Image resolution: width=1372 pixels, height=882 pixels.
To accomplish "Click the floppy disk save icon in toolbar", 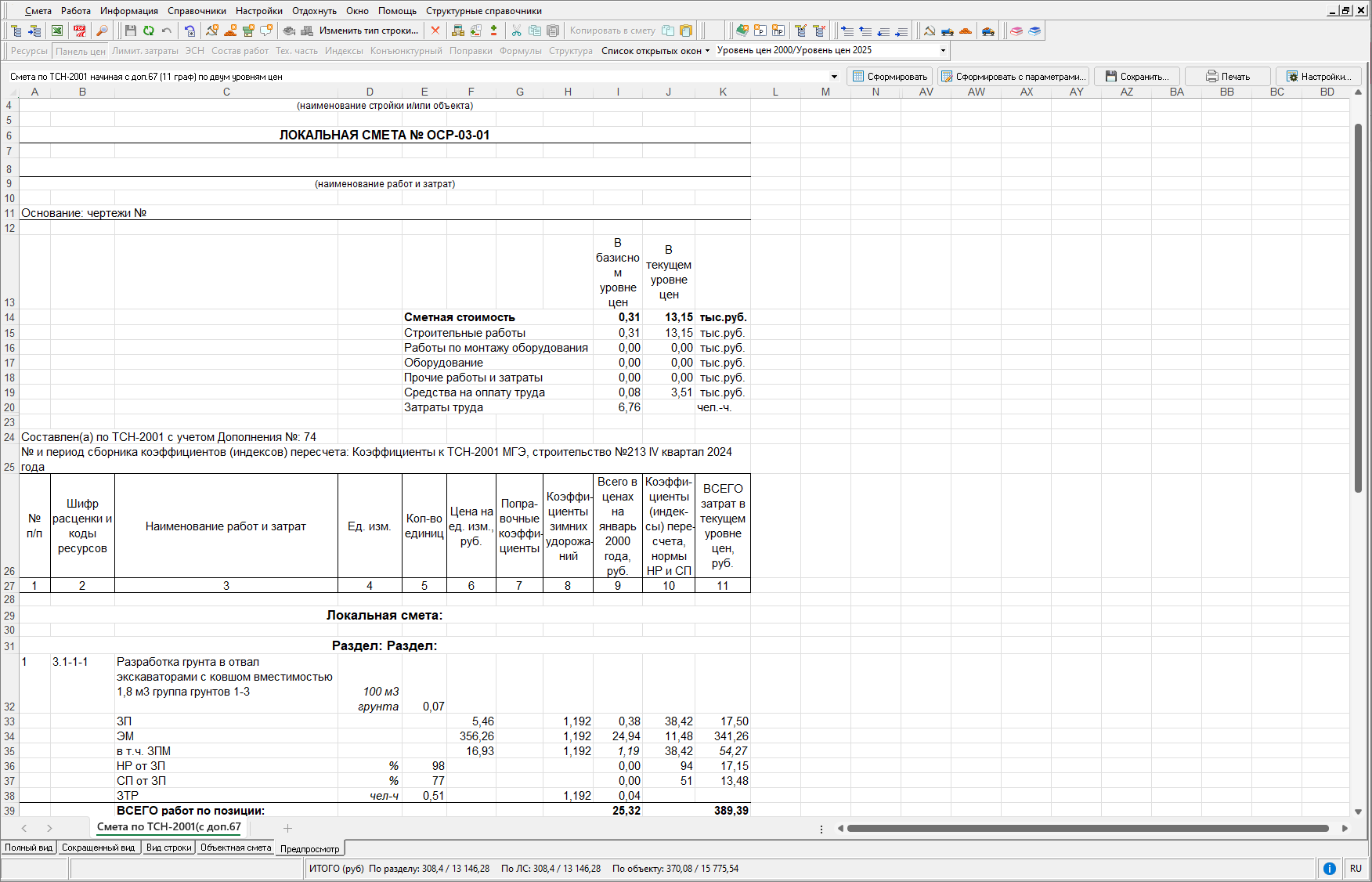I will tap(130, 31).
